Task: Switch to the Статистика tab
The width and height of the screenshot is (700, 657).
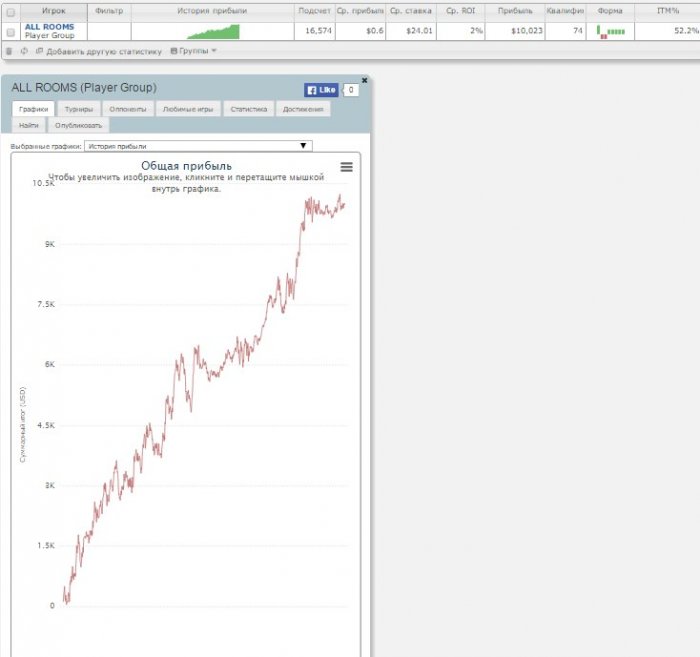Action: [249, 109]
